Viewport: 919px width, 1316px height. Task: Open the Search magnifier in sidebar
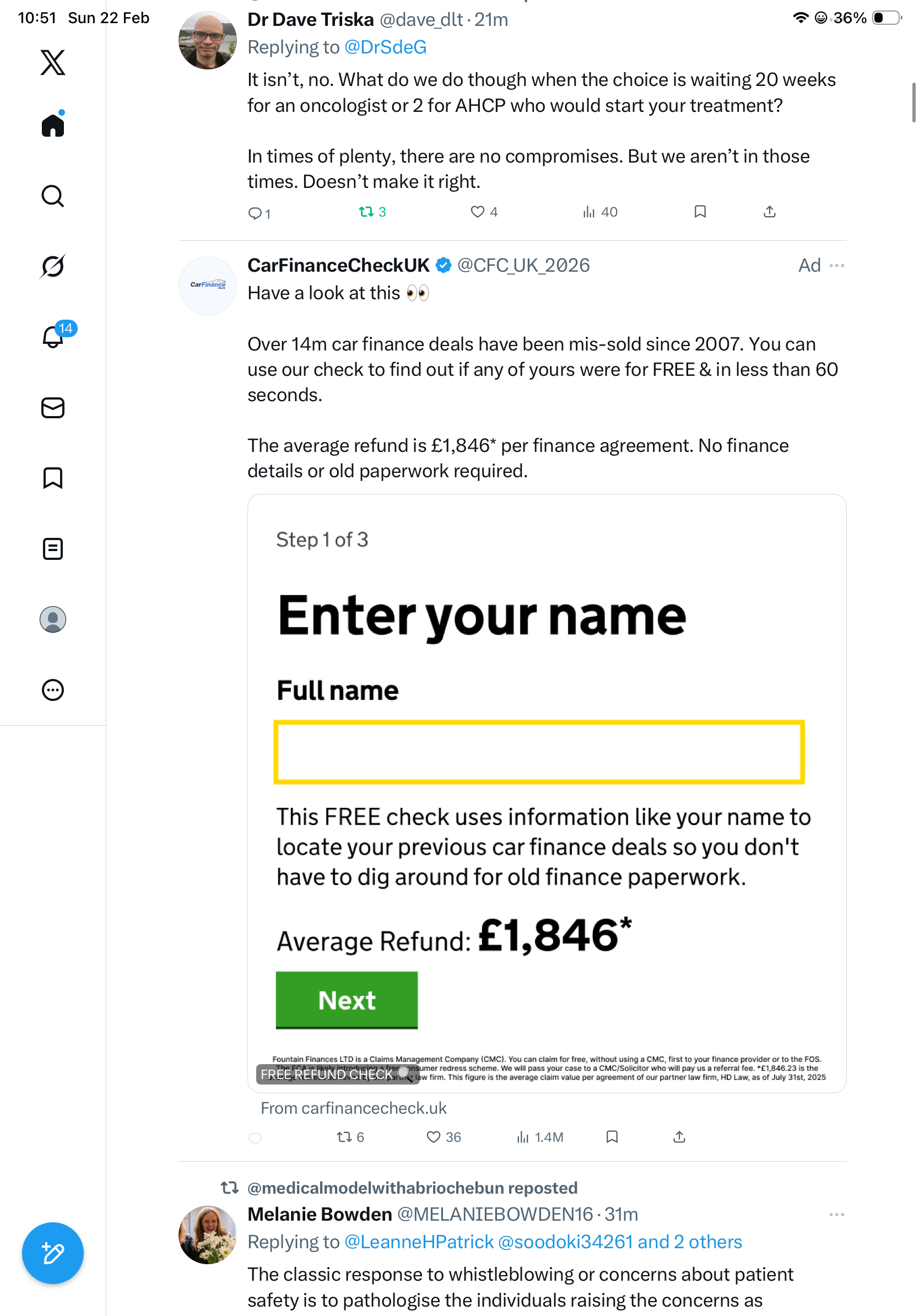[x=53, y=196]
